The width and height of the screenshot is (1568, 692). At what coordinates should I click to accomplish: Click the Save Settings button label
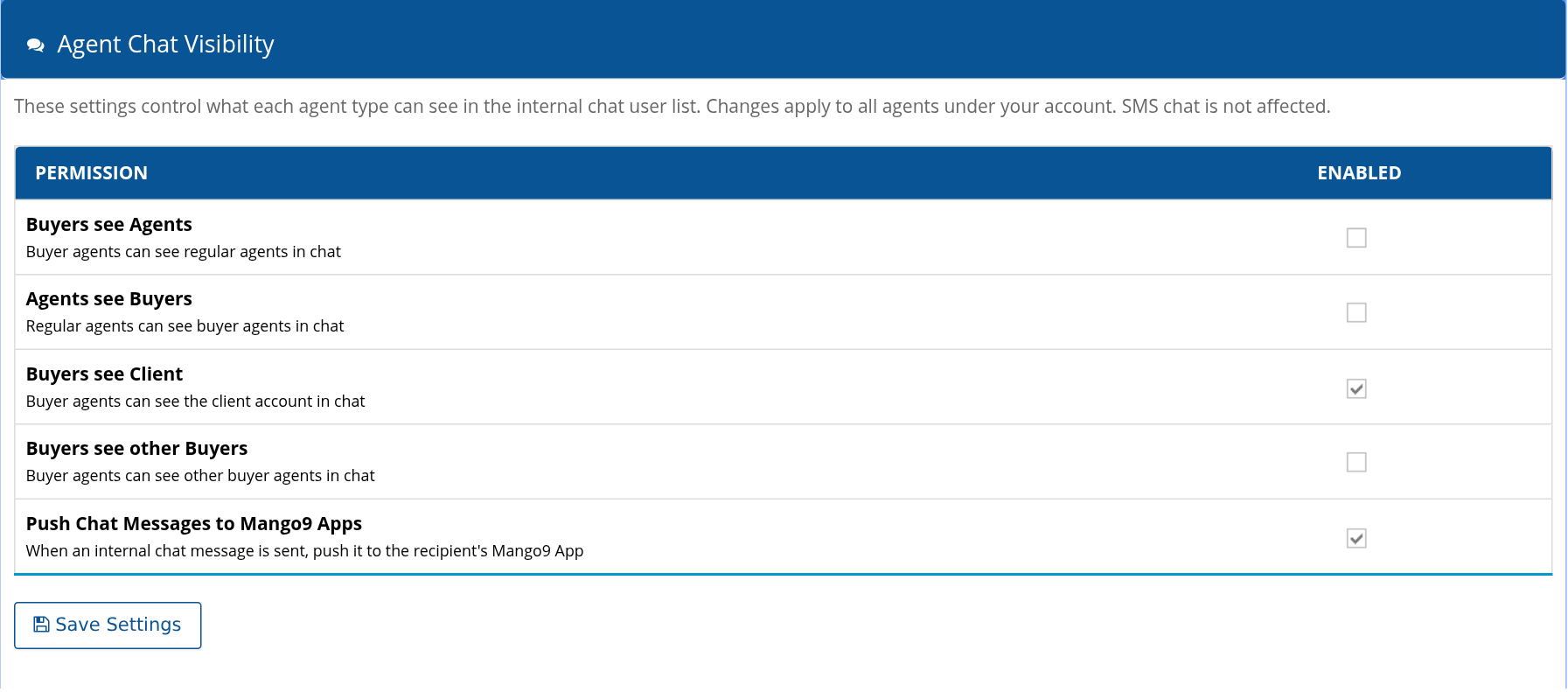118,625
